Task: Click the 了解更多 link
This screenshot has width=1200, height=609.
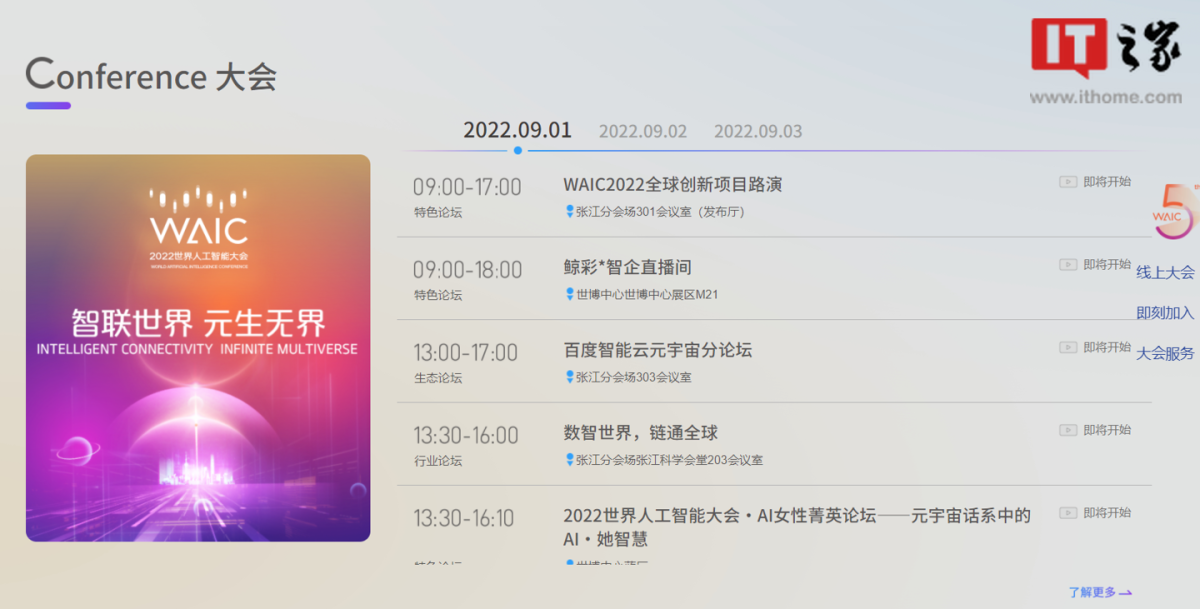Action: (x=1100, y=592)
